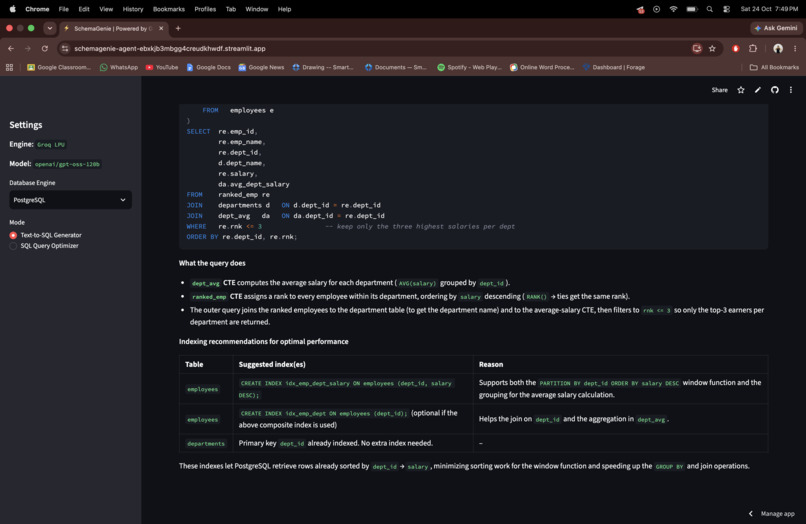The width and height of the screenshot is (806, 524).
Task: Switch to the SchemaGenie tab
Action: click(x=113, y=28)
